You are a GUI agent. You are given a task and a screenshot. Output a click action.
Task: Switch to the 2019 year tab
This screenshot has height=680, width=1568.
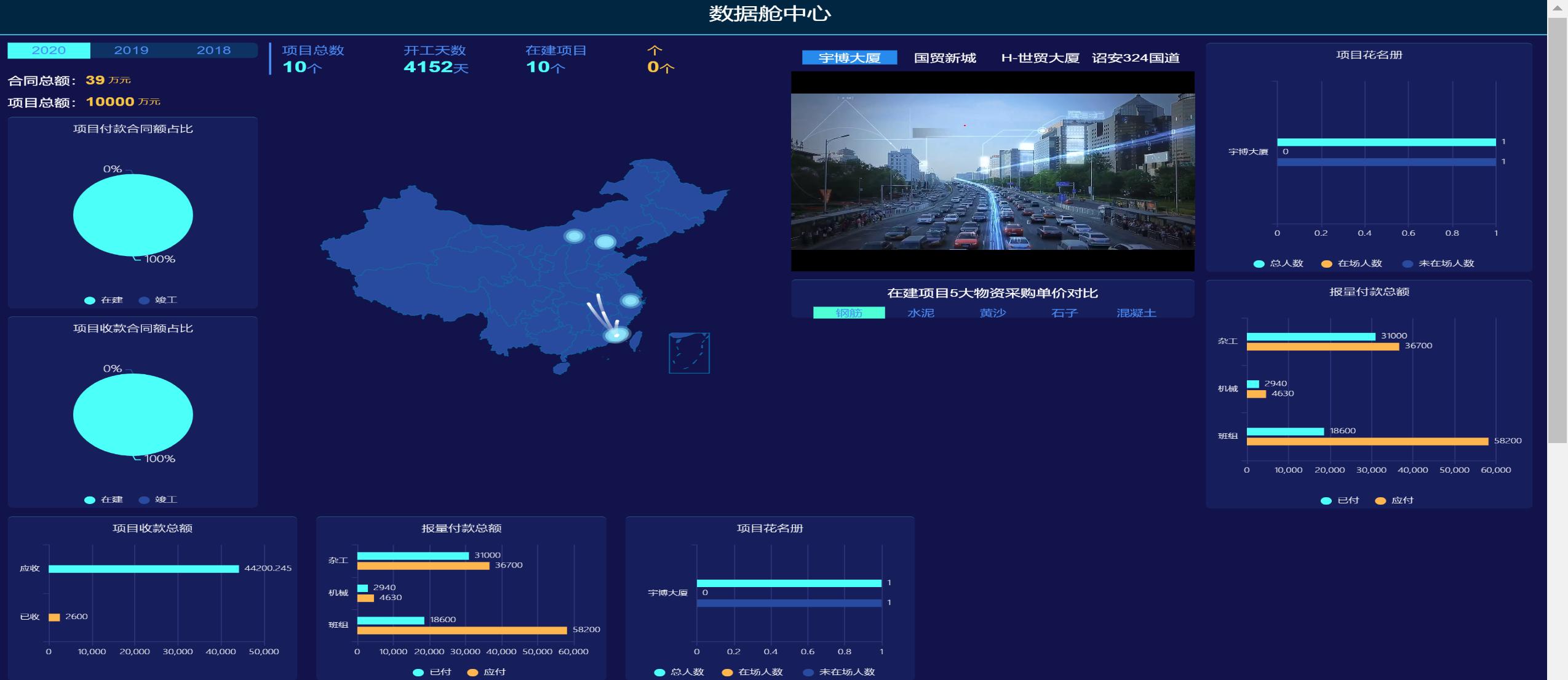pyautogui.click(x=131, y=50)
